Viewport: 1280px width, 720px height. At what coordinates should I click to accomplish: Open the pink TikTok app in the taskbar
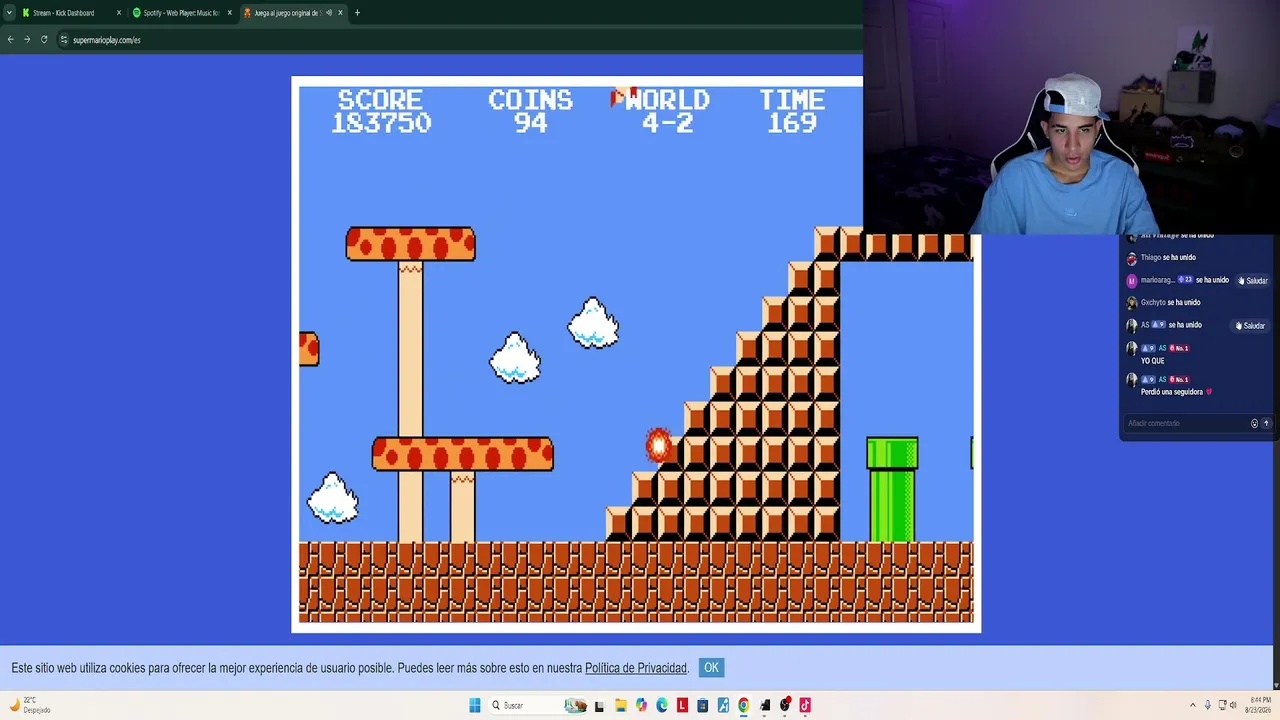point(805,705)
